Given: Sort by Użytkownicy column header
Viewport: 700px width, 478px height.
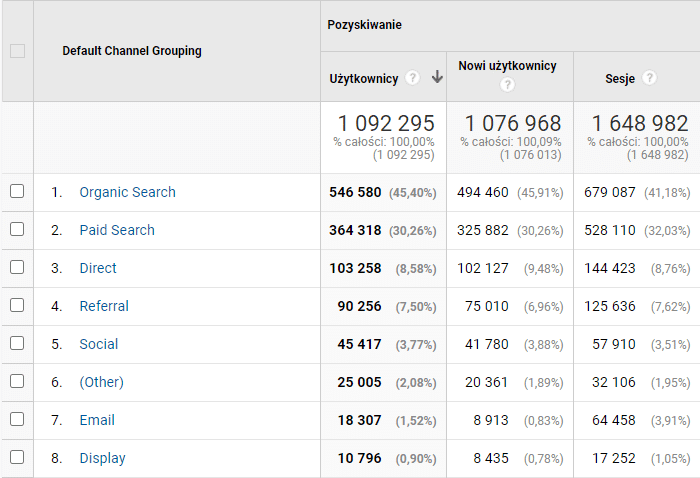Looking at the screenshot, I should point(363,79).
